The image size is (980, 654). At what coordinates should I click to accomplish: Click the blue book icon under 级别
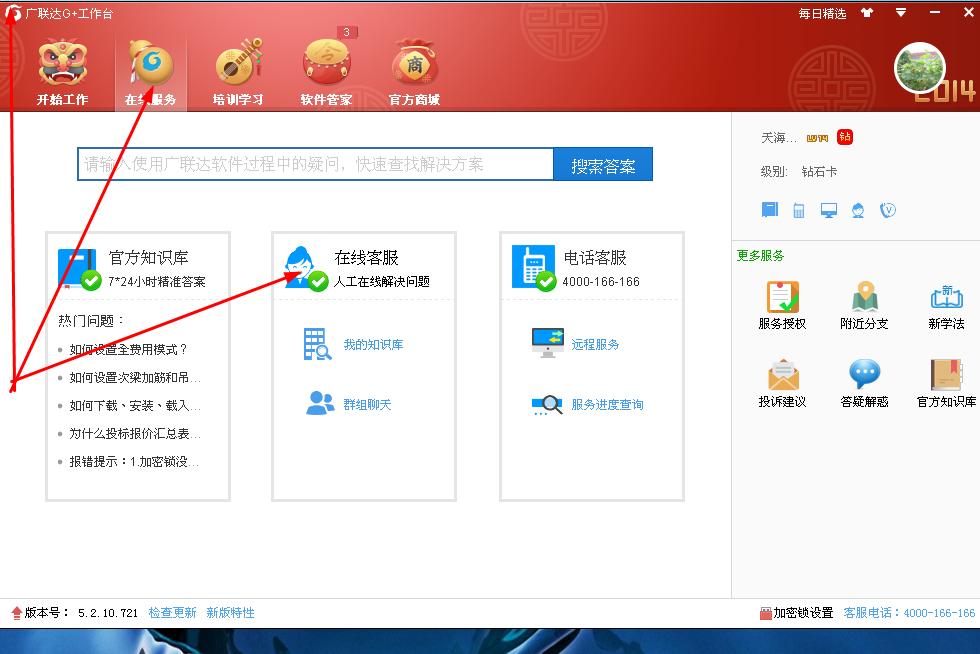[x=769, y=209]
